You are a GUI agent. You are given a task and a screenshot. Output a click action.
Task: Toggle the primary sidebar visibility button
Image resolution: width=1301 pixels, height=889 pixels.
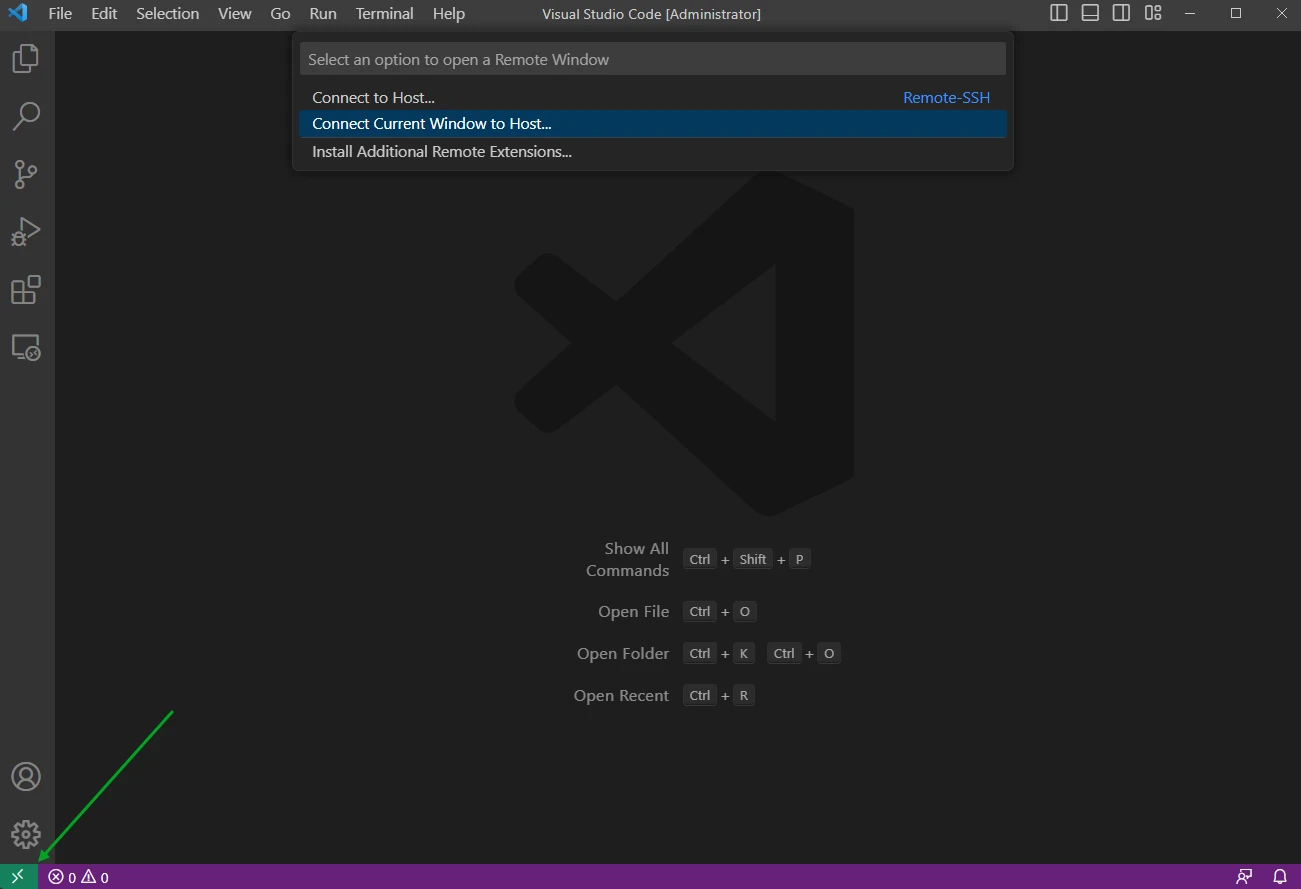coord(1058,13)
